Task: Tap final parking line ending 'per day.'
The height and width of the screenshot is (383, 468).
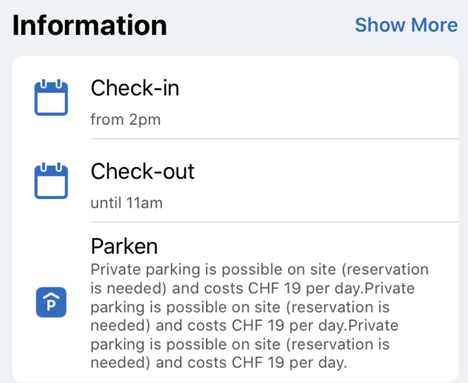Action: [219, 363]
